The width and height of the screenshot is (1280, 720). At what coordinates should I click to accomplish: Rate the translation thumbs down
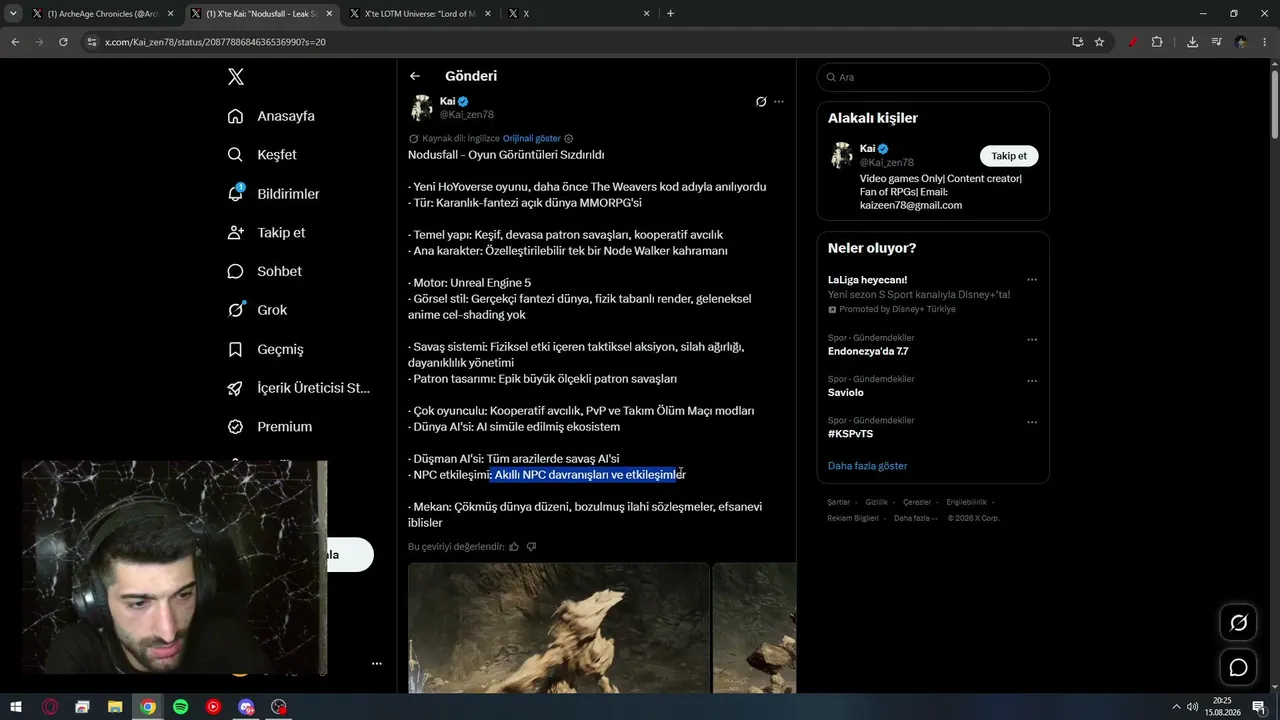click(531, 547)
